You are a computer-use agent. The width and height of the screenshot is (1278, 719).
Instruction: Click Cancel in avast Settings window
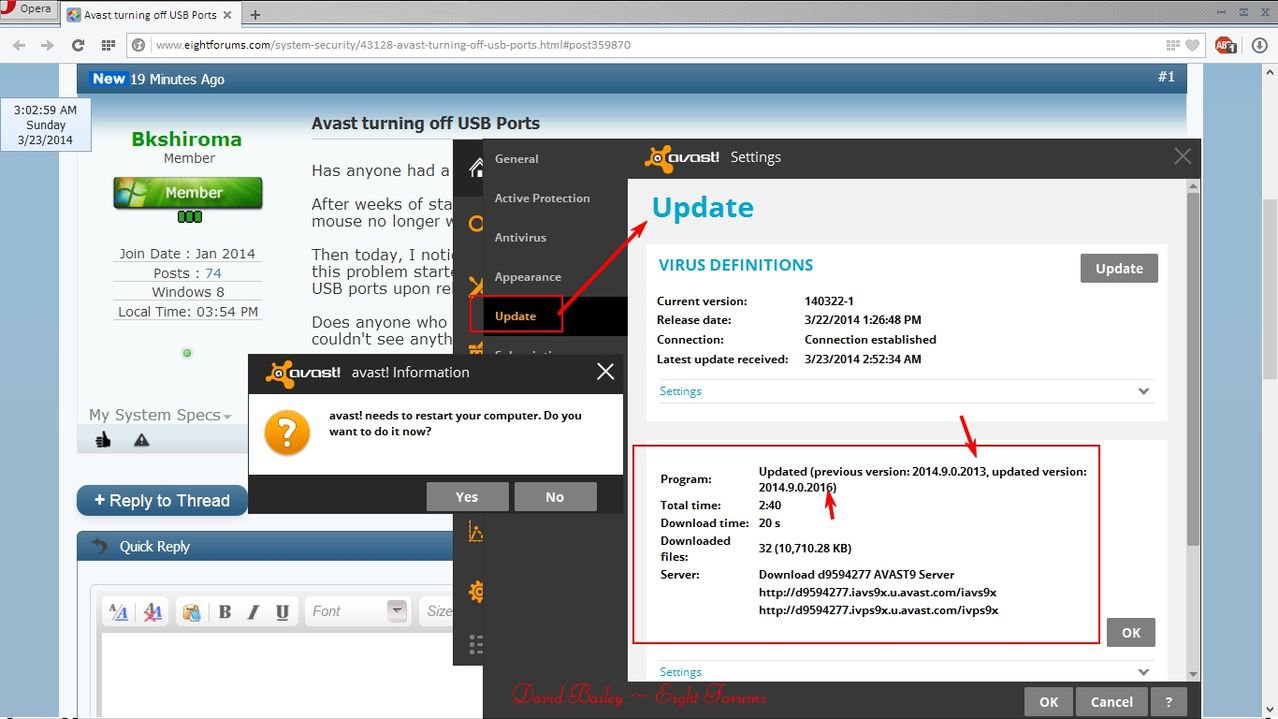coord(1111,702)
